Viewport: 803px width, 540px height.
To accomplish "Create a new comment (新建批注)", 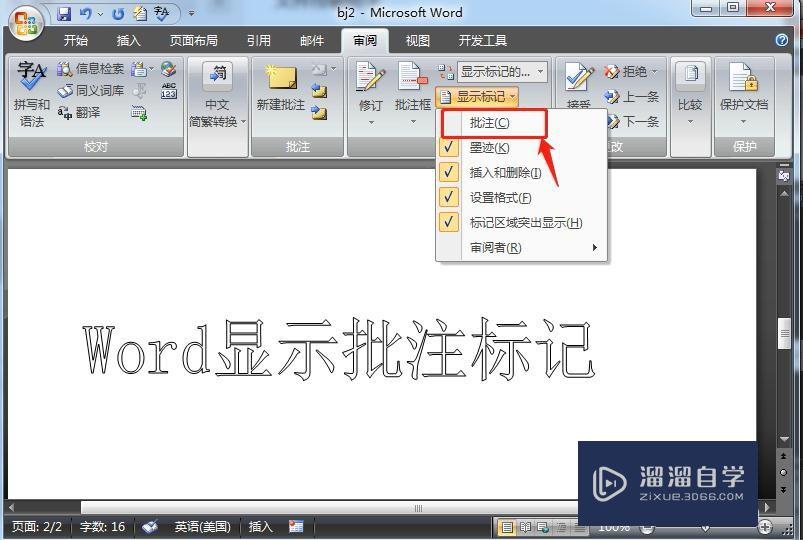I will coord(281,87).
